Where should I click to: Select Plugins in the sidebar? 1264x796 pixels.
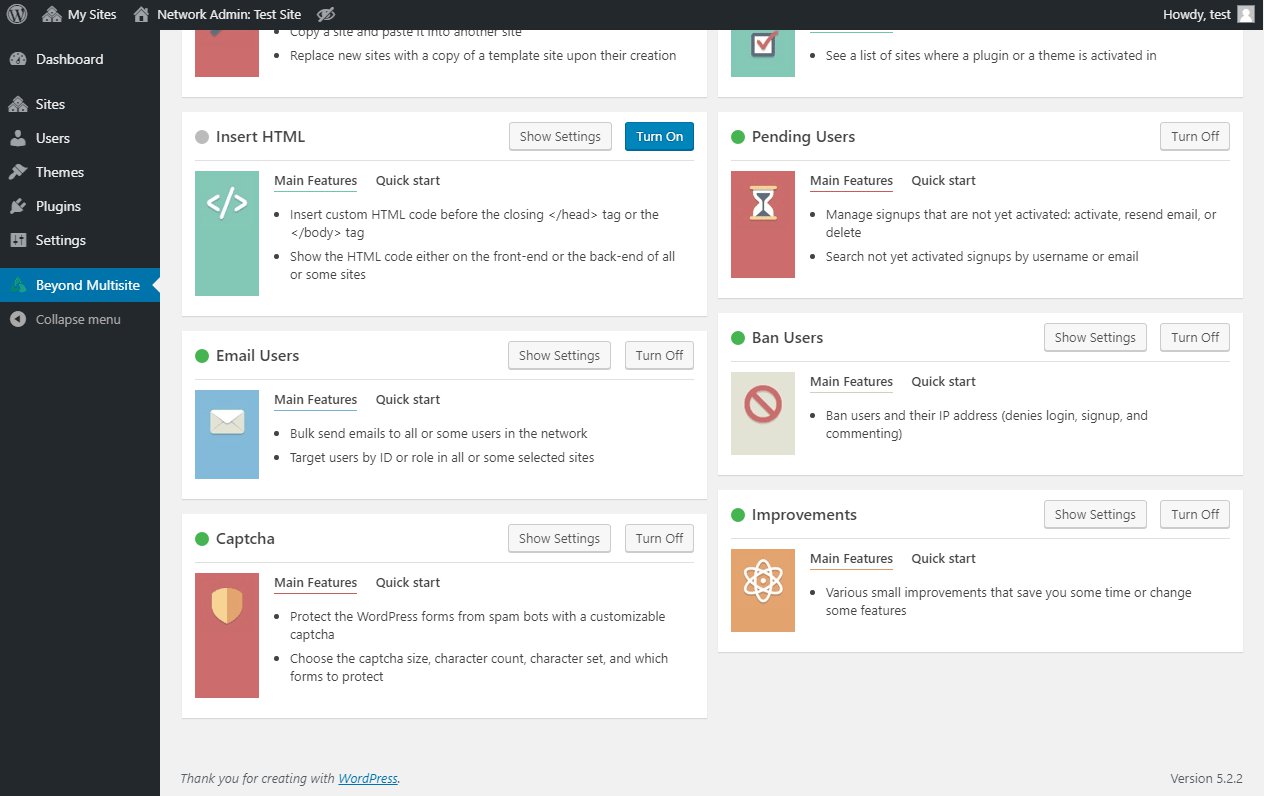[59, 206]
